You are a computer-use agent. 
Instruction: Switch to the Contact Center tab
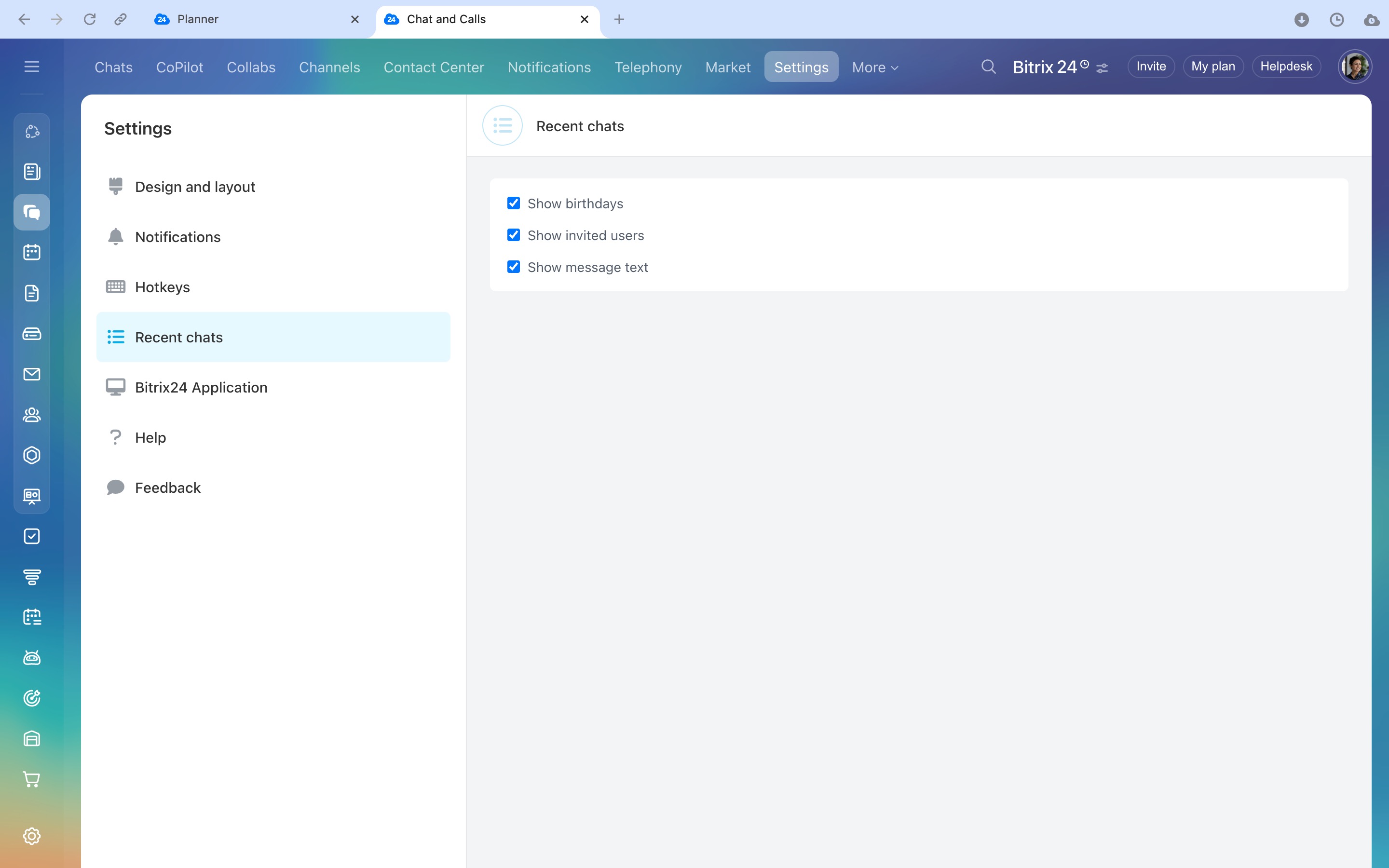coord(434,67)
